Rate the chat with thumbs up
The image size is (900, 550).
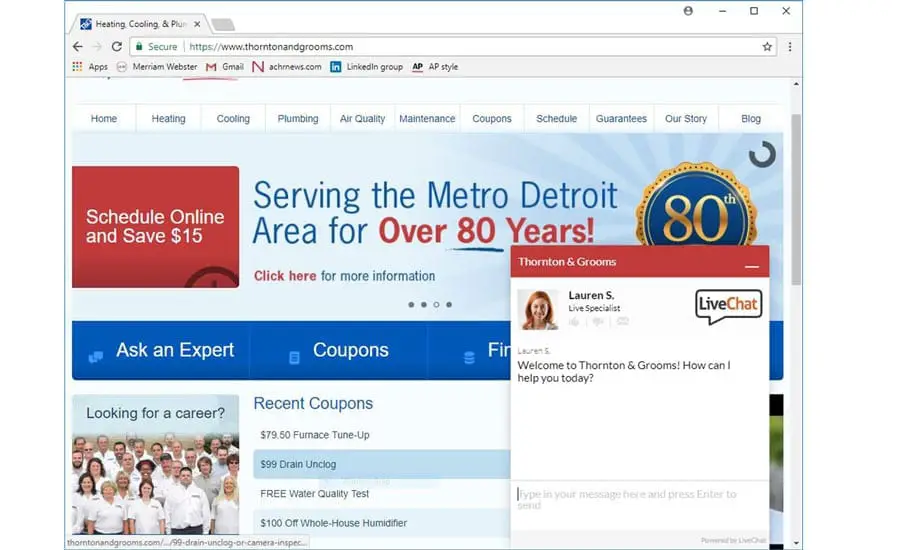tap(574, 322)
